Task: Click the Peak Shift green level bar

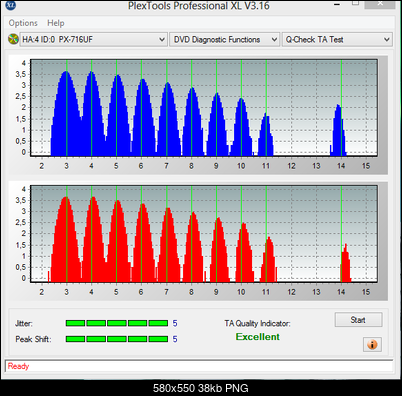Action: [117, 339]
